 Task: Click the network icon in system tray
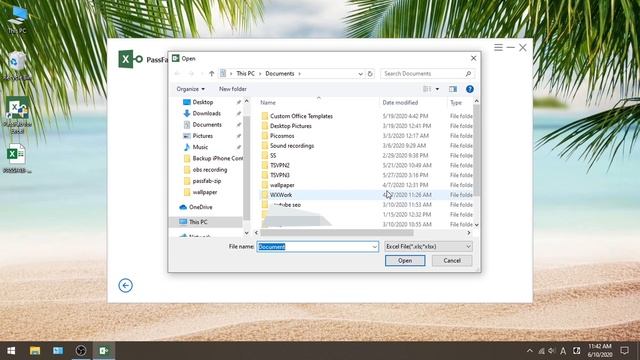(541, 351)
